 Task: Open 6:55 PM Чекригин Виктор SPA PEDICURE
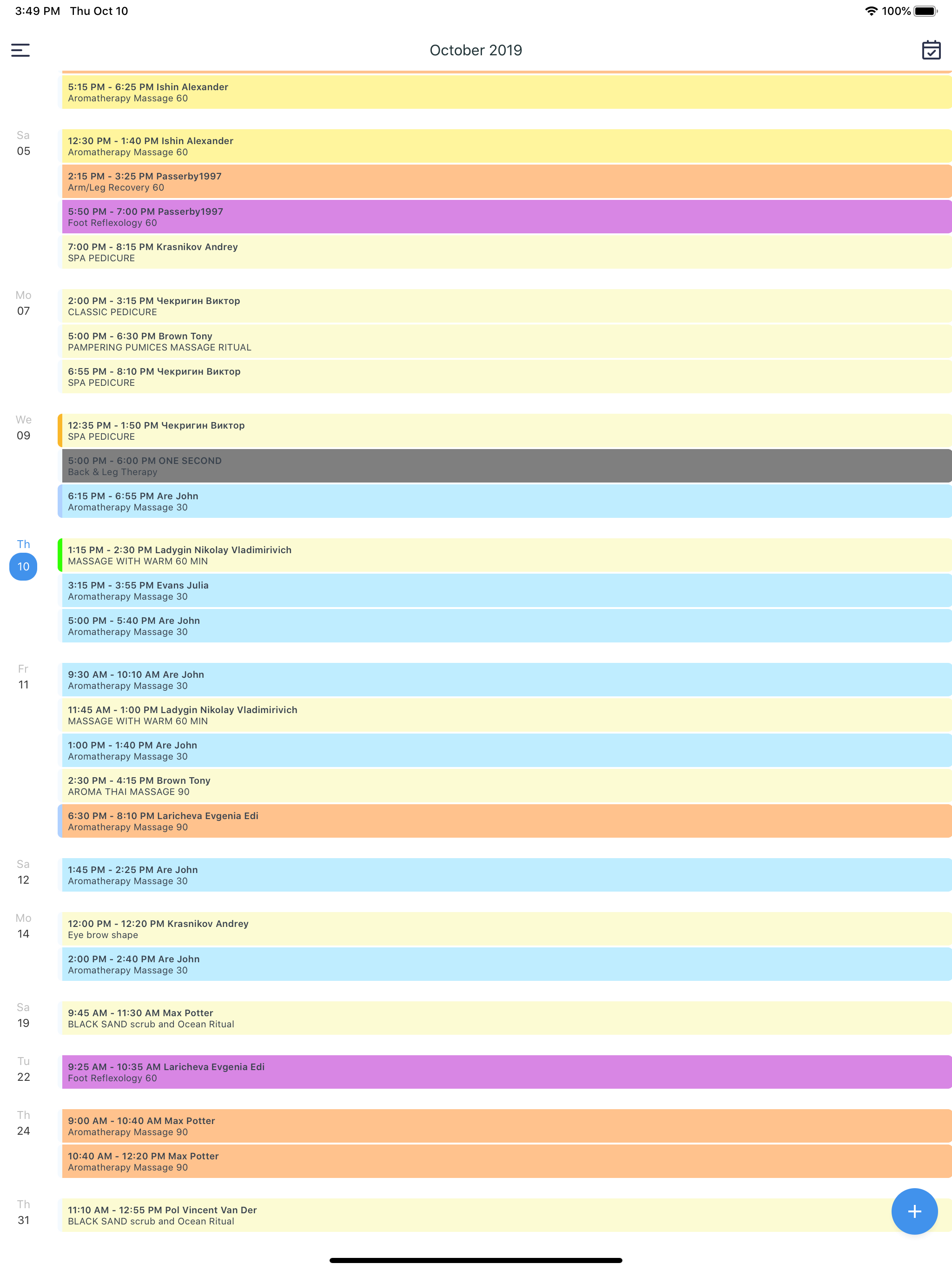(505, 377)
